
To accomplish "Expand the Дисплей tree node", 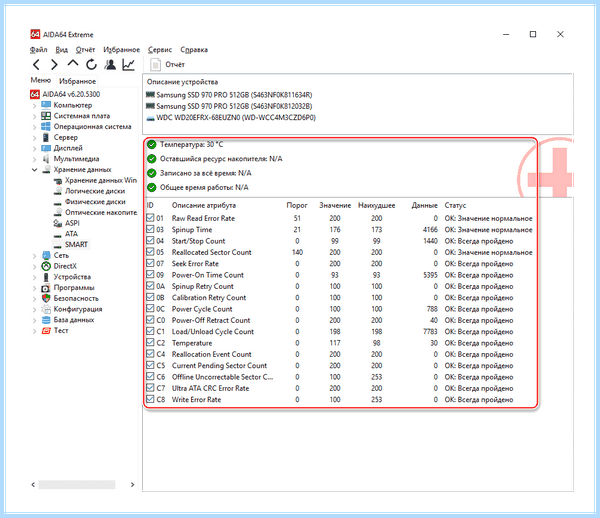I will point(34,148).
